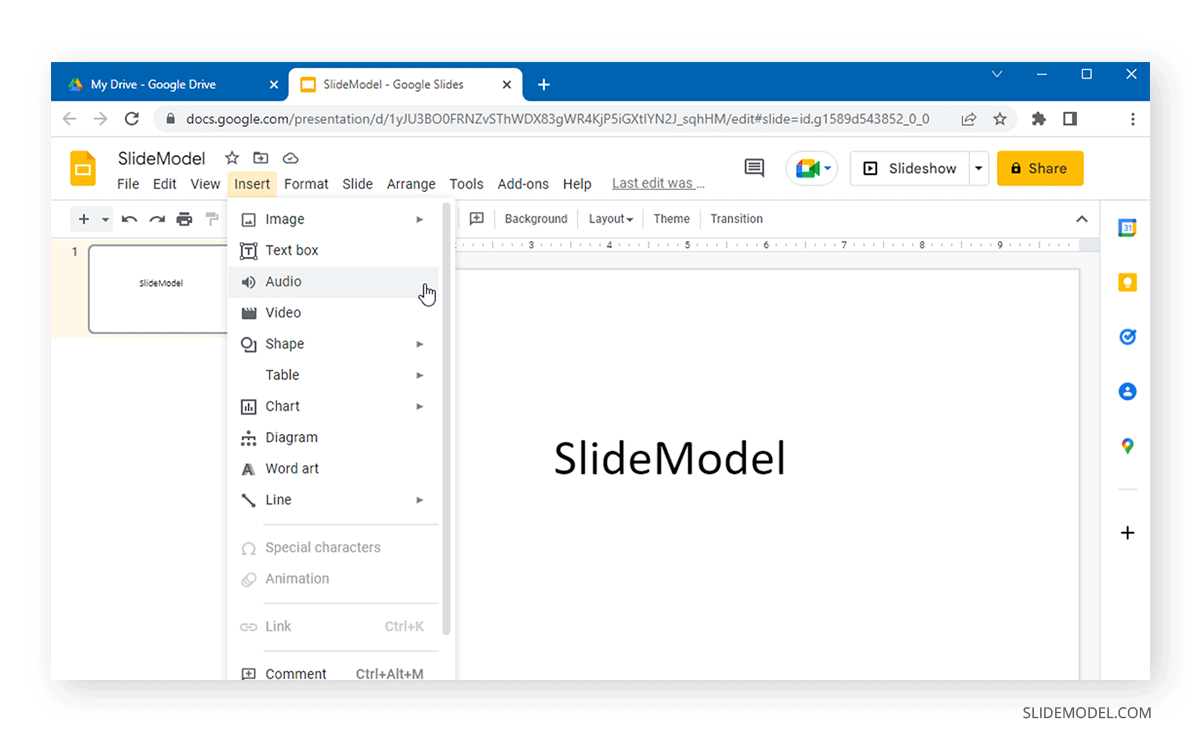1200x743 pixels.
Task: Click the browser address bar URL
Action: [557, 119]
